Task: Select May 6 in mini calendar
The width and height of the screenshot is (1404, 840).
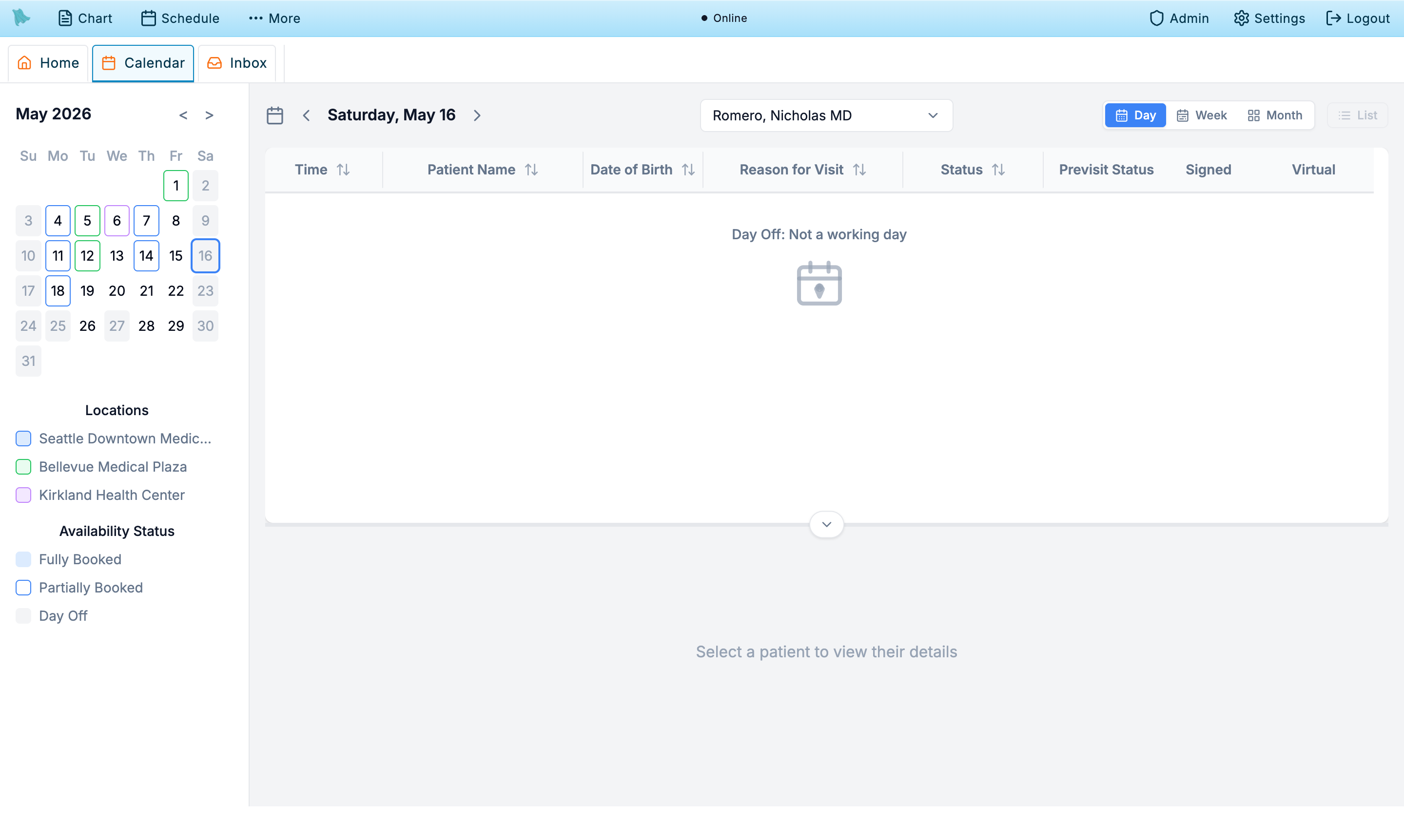Action: tap(117, 221)
